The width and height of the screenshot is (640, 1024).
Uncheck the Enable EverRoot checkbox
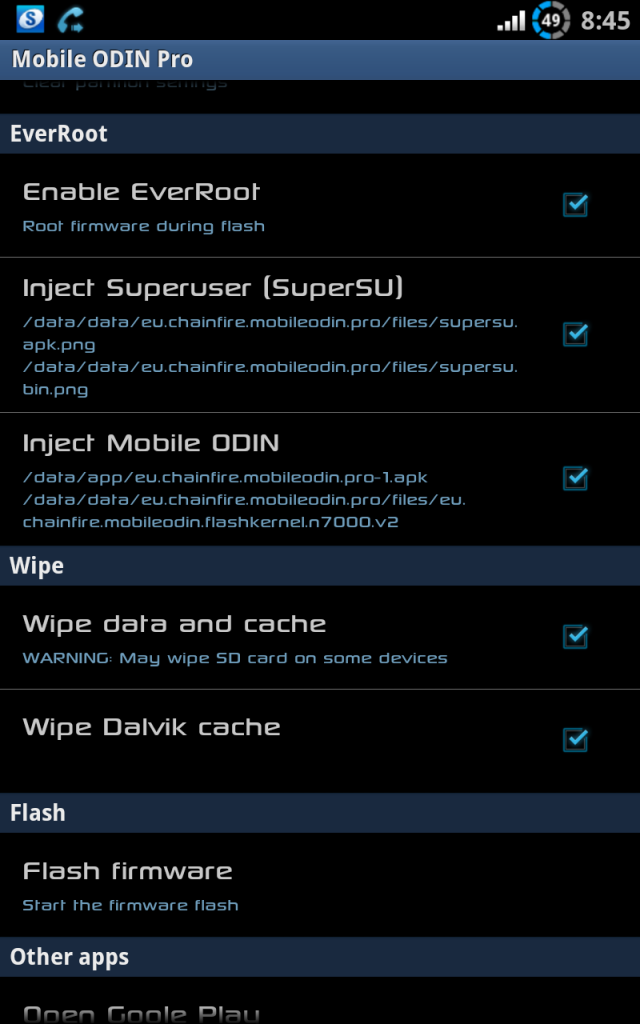point(575,205)
